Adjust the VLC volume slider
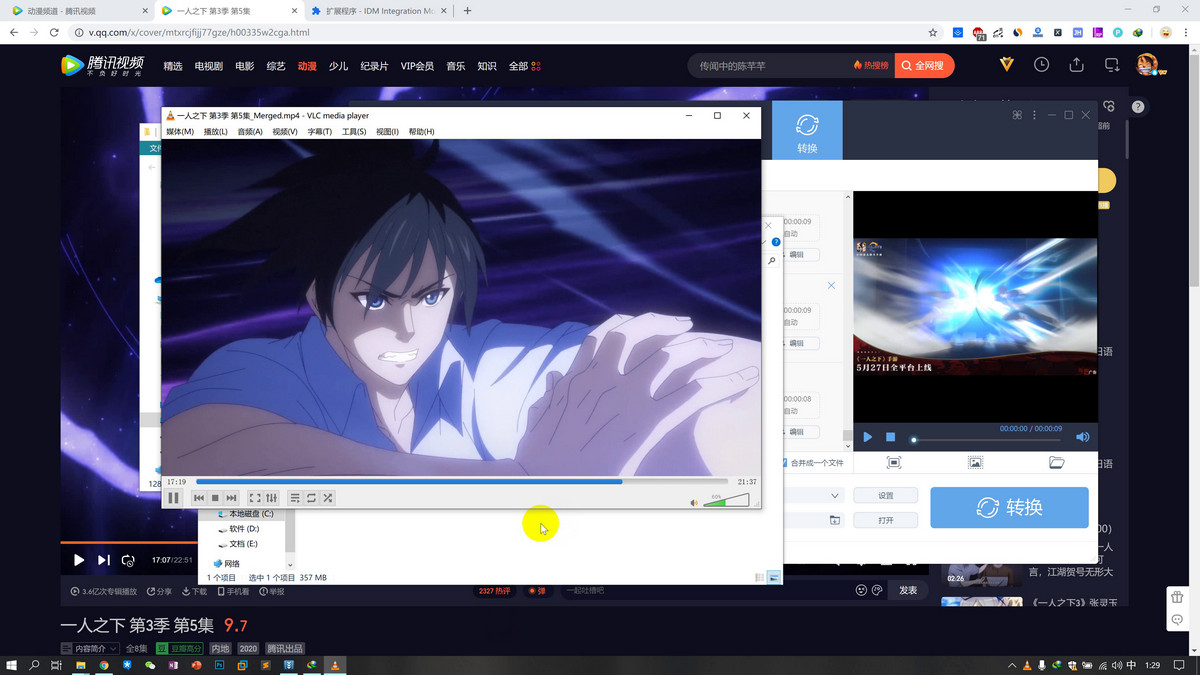 tap(726, 500)
